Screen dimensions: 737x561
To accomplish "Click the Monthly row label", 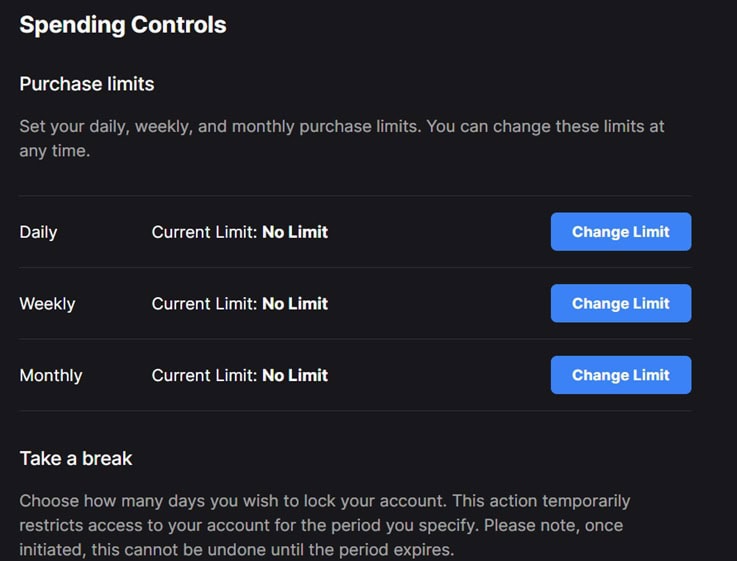I will coord(51,376).
